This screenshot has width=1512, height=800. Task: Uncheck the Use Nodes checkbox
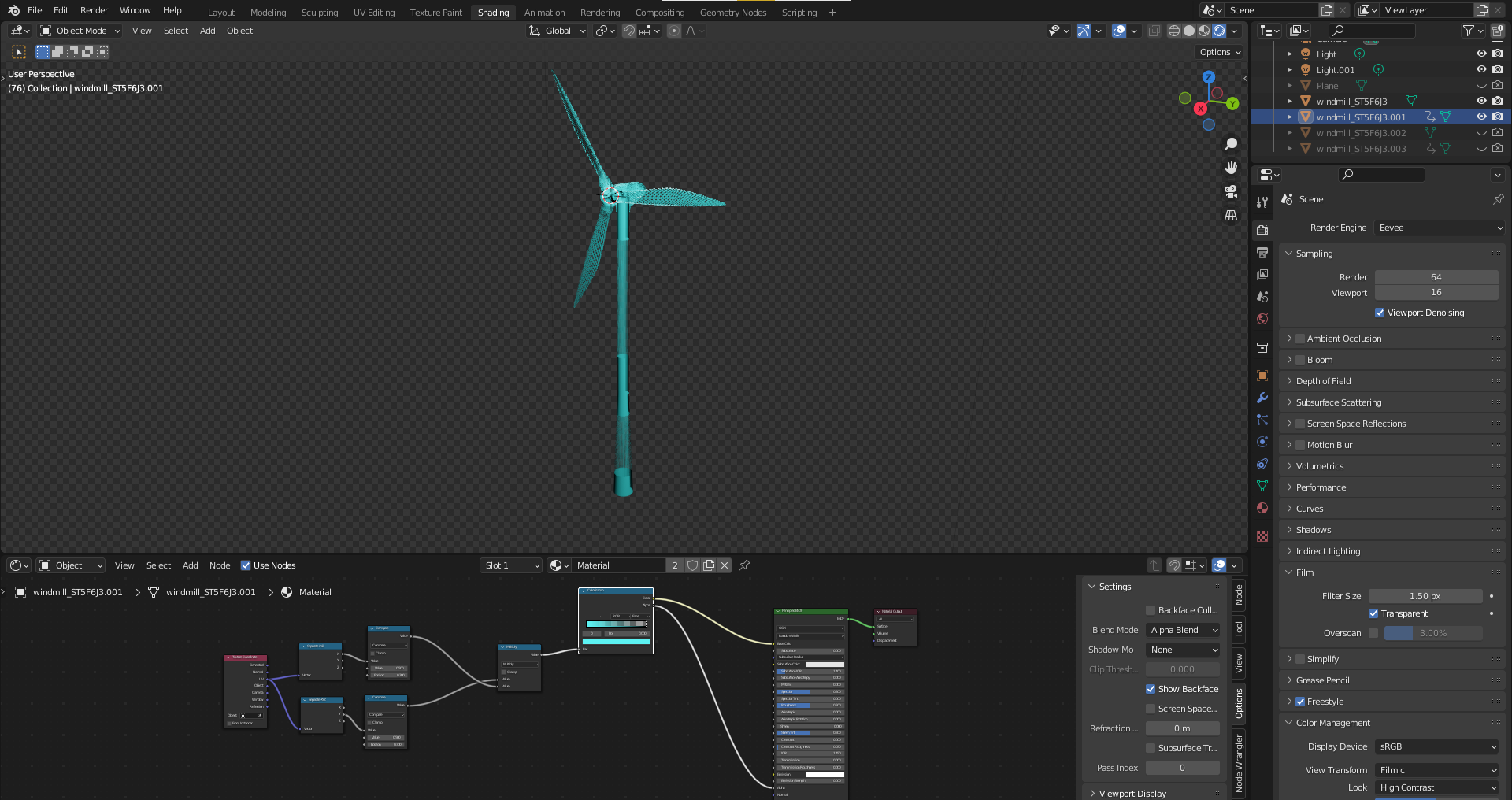(x=246, y=565)
